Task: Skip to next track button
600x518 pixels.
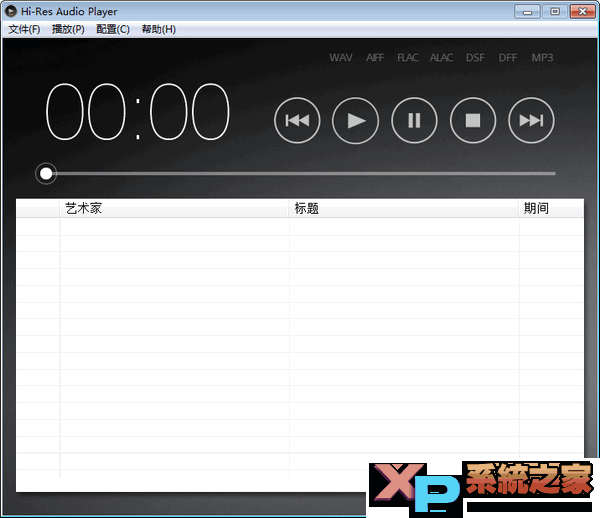Action: tap(531, 121)
